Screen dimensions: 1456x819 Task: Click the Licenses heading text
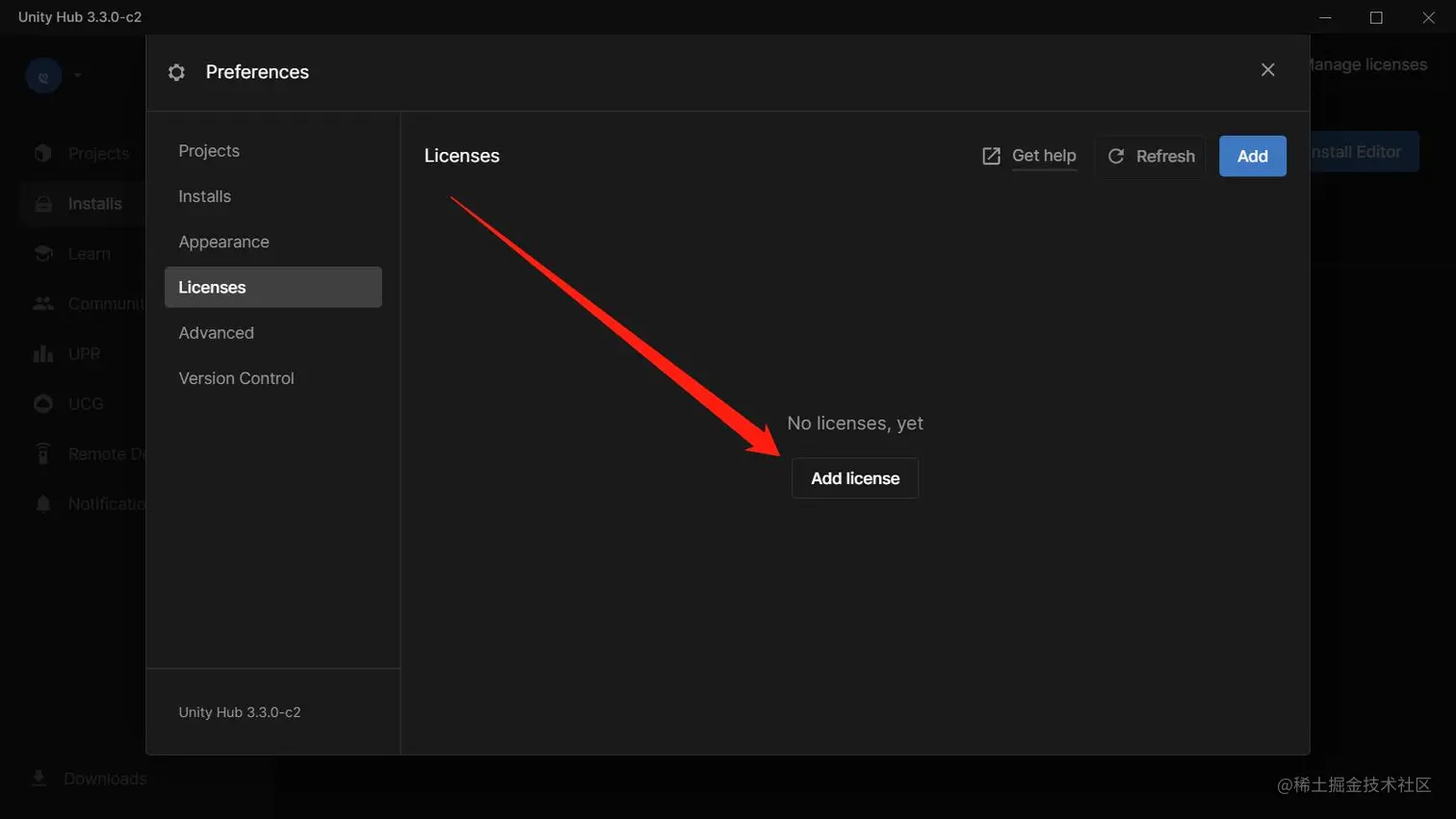(x=461, y=156)
